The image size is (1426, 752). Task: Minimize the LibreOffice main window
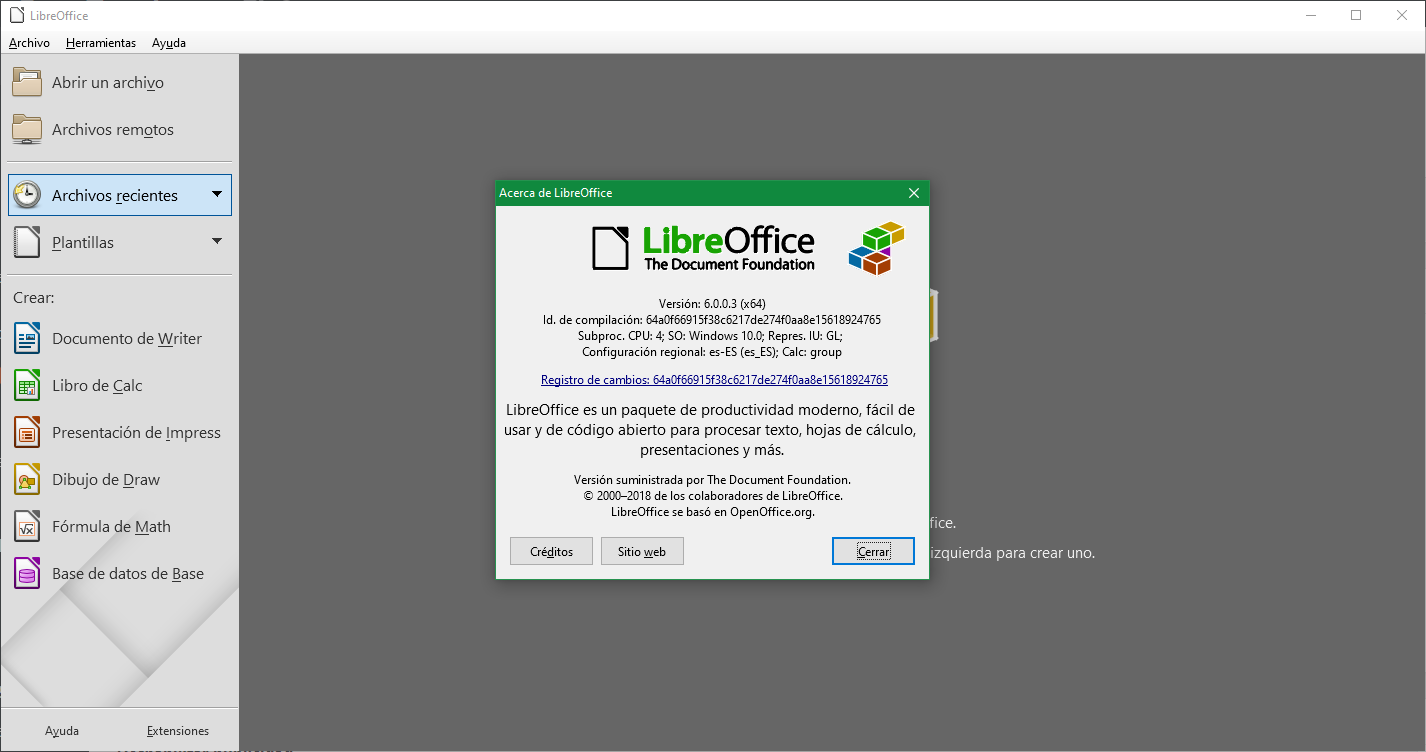pos(1310,15)
